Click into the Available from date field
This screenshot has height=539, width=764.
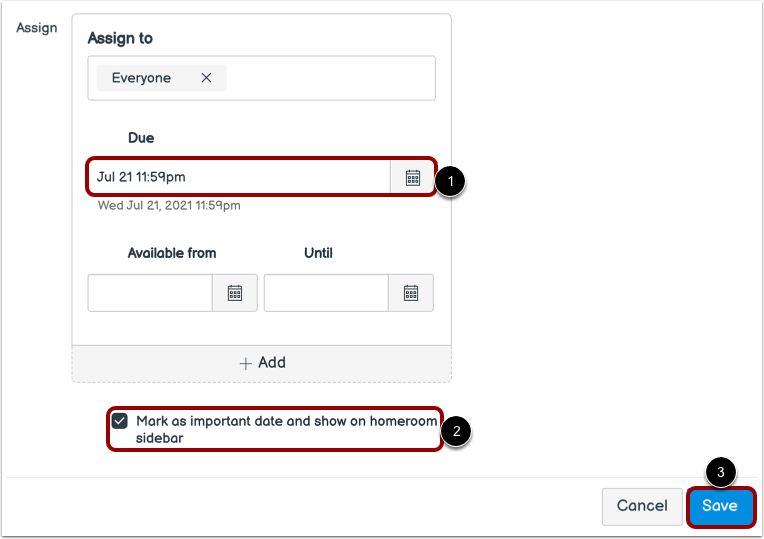tap(150, 293)
